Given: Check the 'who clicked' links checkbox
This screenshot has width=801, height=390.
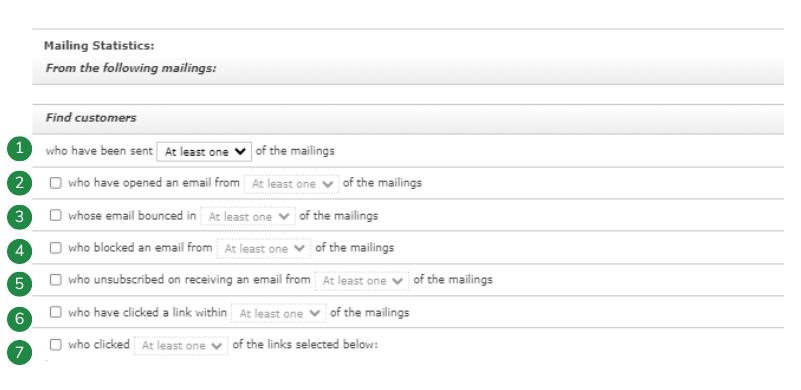Looking at the screenshot, I should 56,345.
